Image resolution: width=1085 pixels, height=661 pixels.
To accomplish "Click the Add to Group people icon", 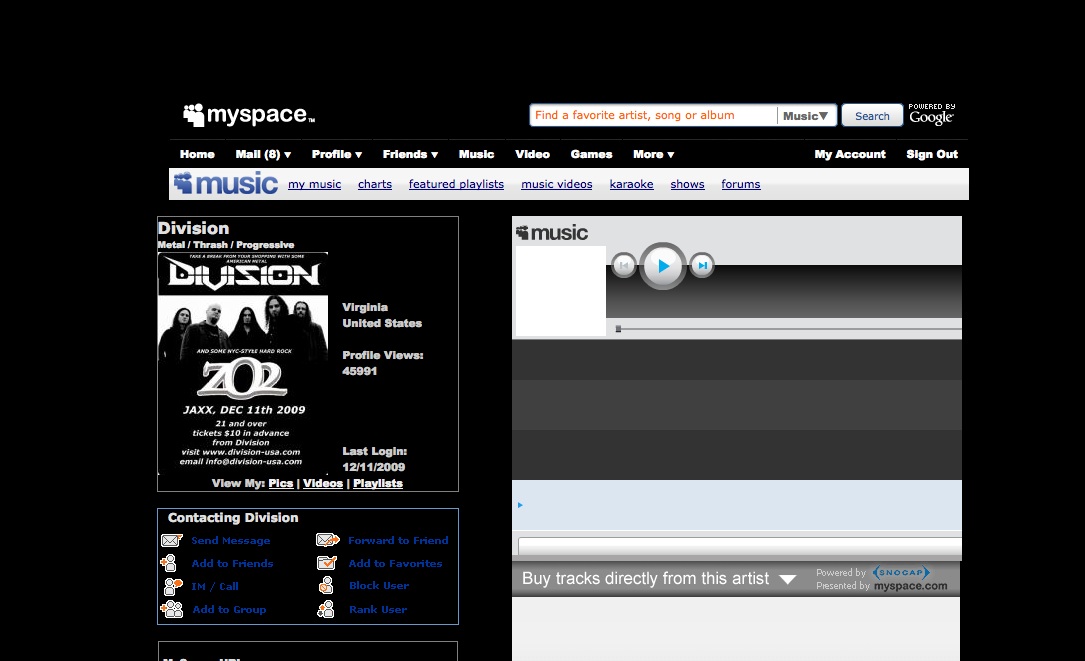I will click(172, 609).
